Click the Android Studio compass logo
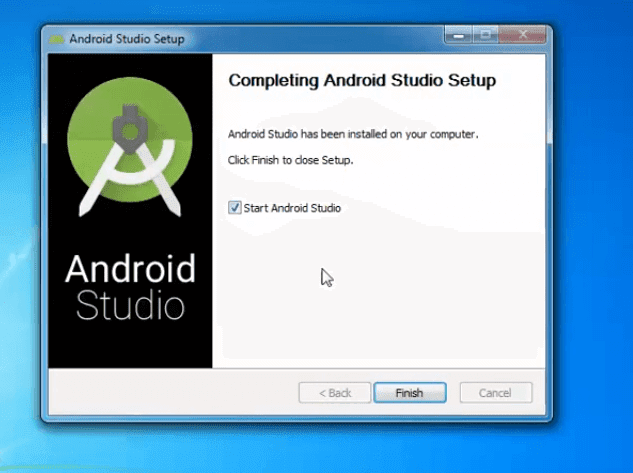This screenshot has width=633, height=473. (x=130, y=147)
